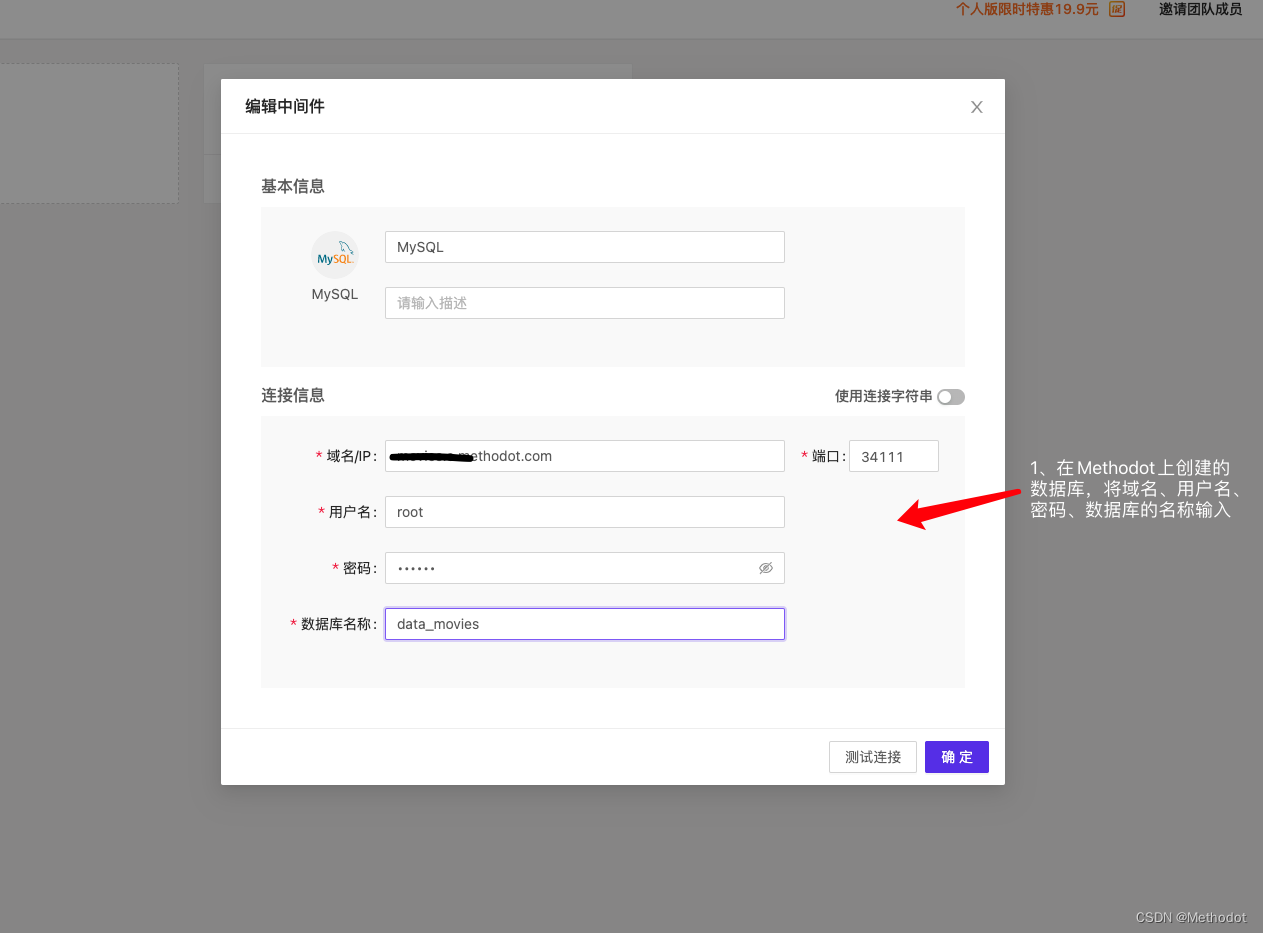The height and width of the screenshot is (933, 1263).
Task: Confirm with the 确定 button
Action: [957, 757]
